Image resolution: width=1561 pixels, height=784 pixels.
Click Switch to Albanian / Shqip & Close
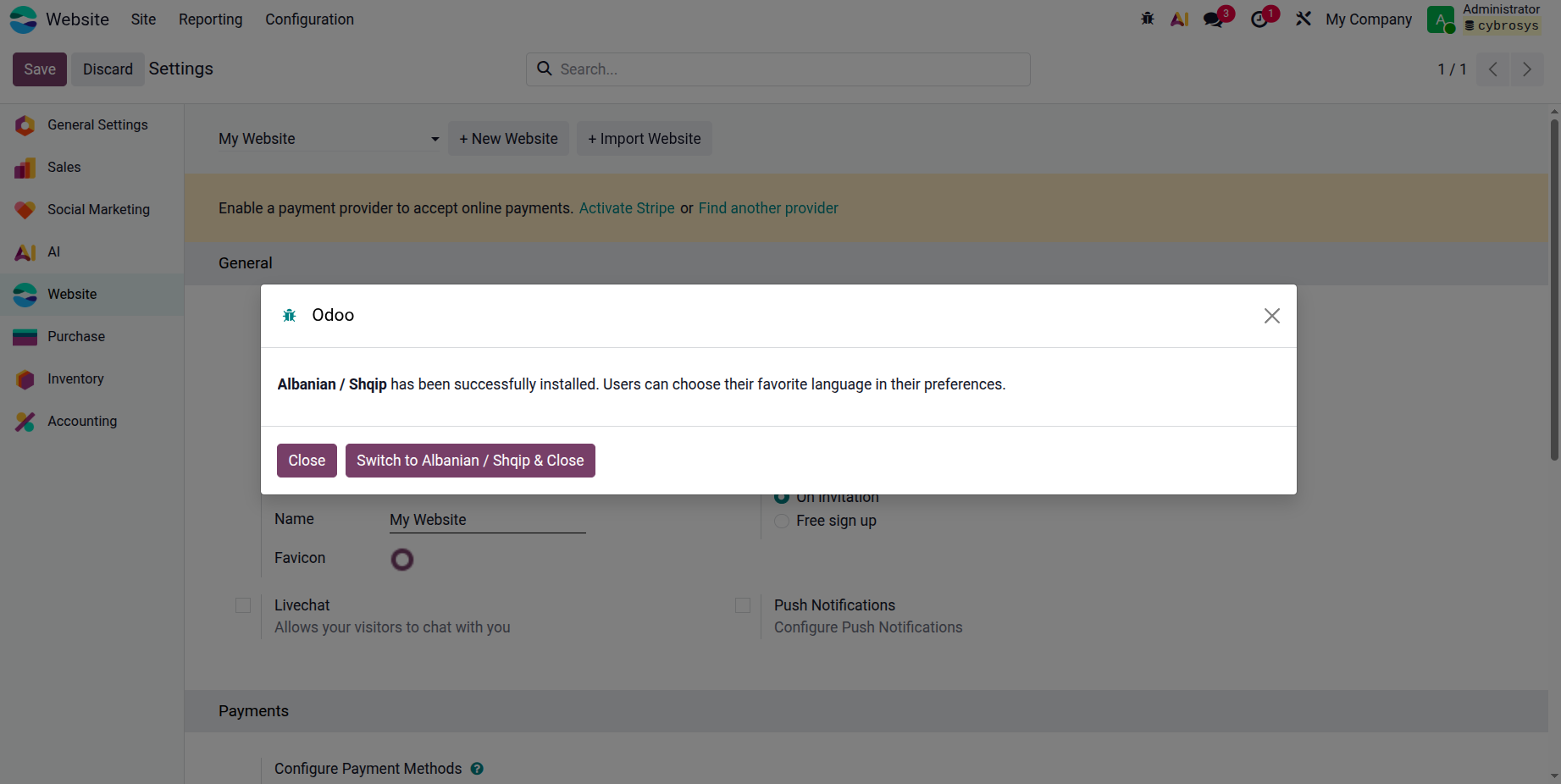[x=470, y=461]
